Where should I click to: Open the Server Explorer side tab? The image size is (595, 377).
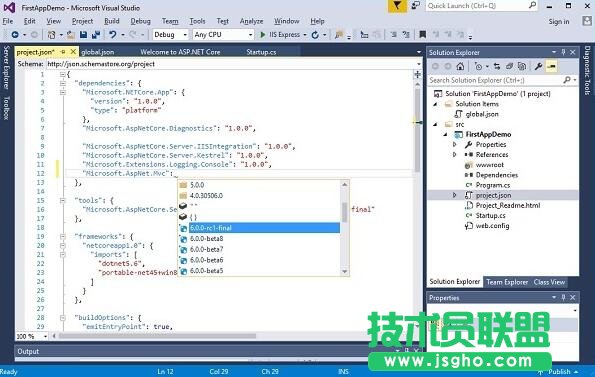click(6, 67)
